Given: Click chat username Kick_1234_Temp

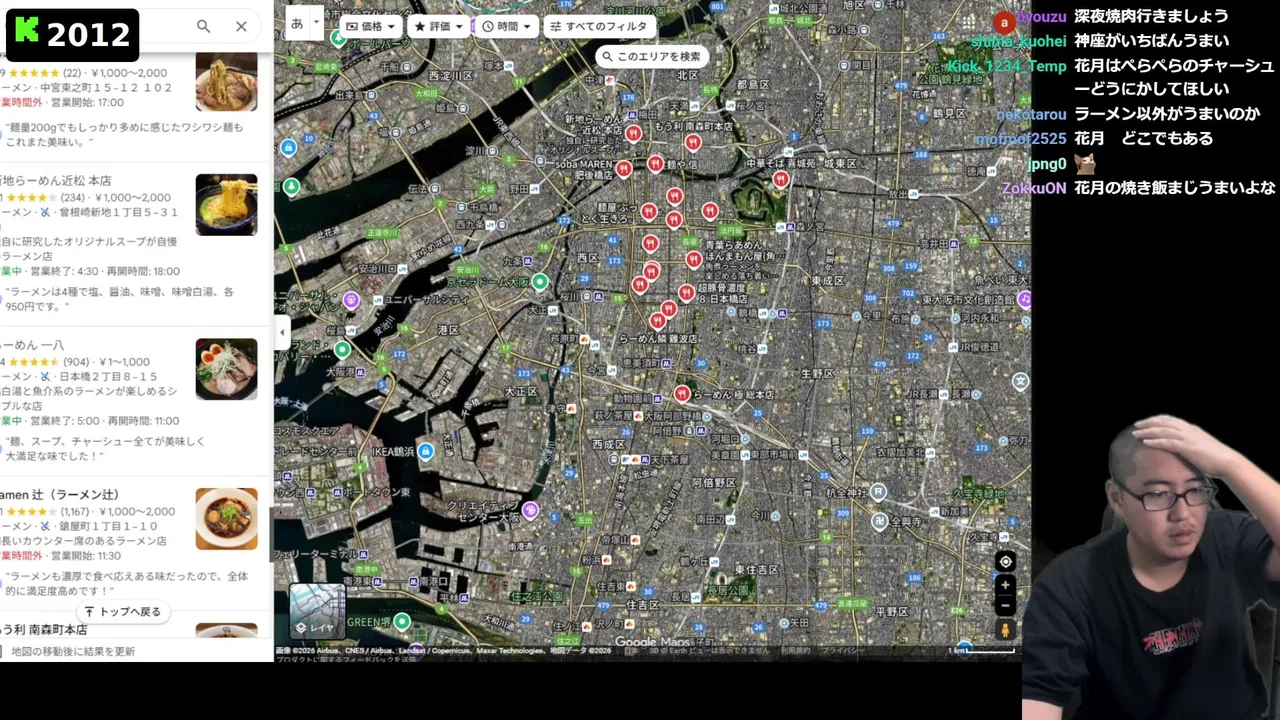Looking at the screenshot, I should click(x=1007, y=66).
